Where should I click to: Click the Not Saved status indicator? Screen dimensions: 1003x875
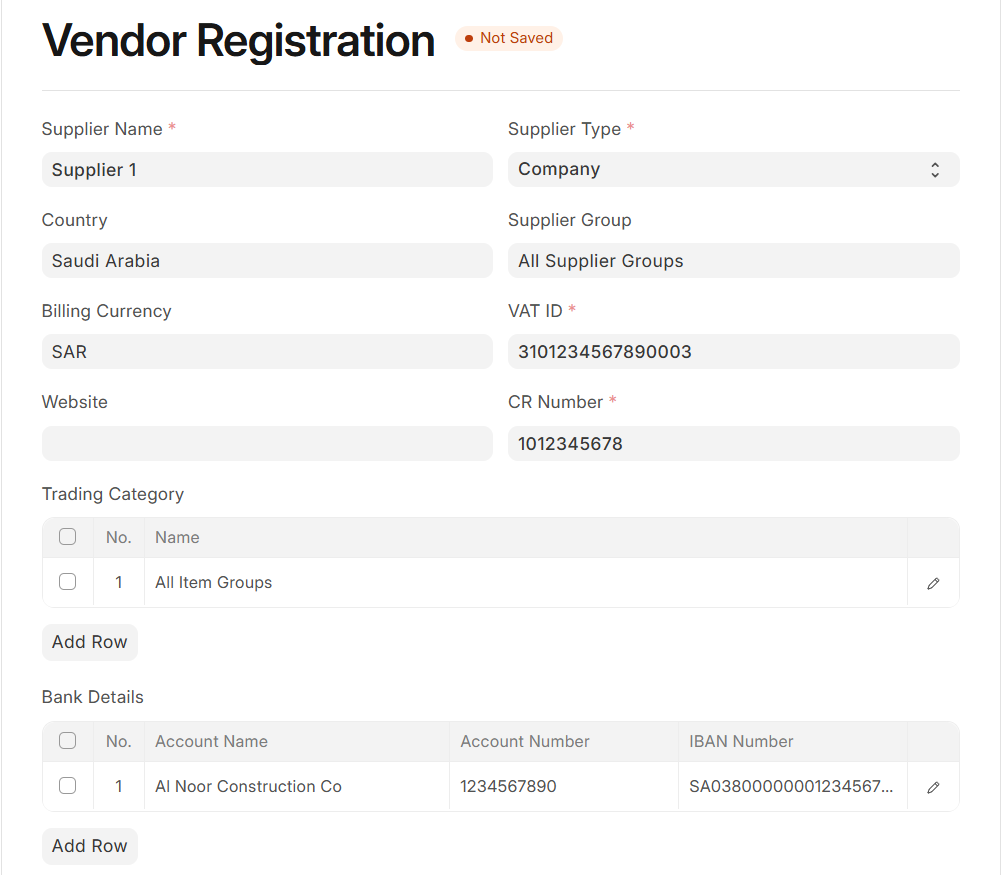509,38
